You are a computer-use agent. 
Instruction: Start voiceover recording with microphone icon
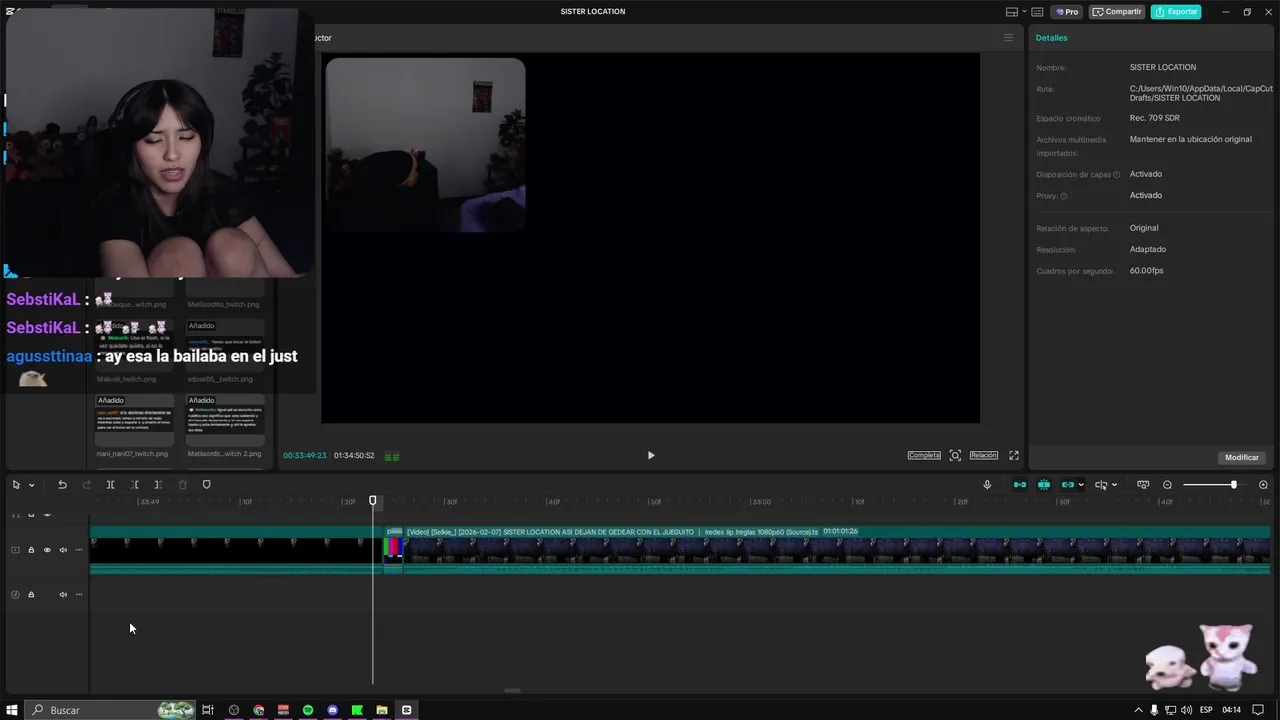(987, 485)
